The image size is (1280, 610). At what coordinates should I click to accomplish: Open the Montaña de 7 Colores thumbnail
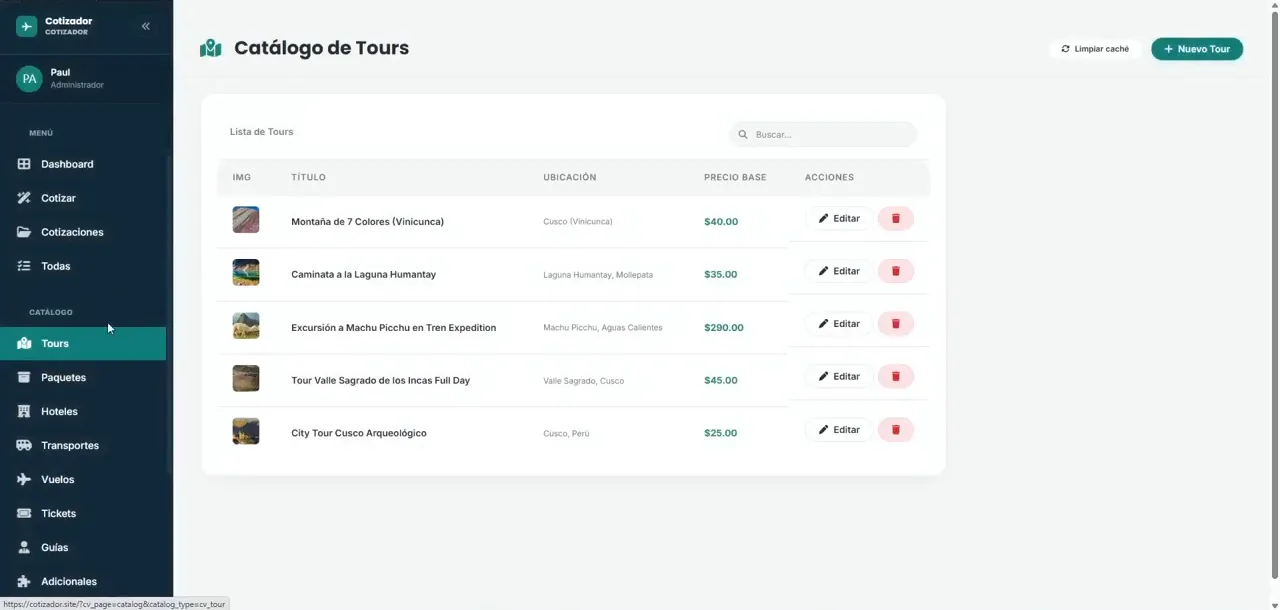click(246, 220)
